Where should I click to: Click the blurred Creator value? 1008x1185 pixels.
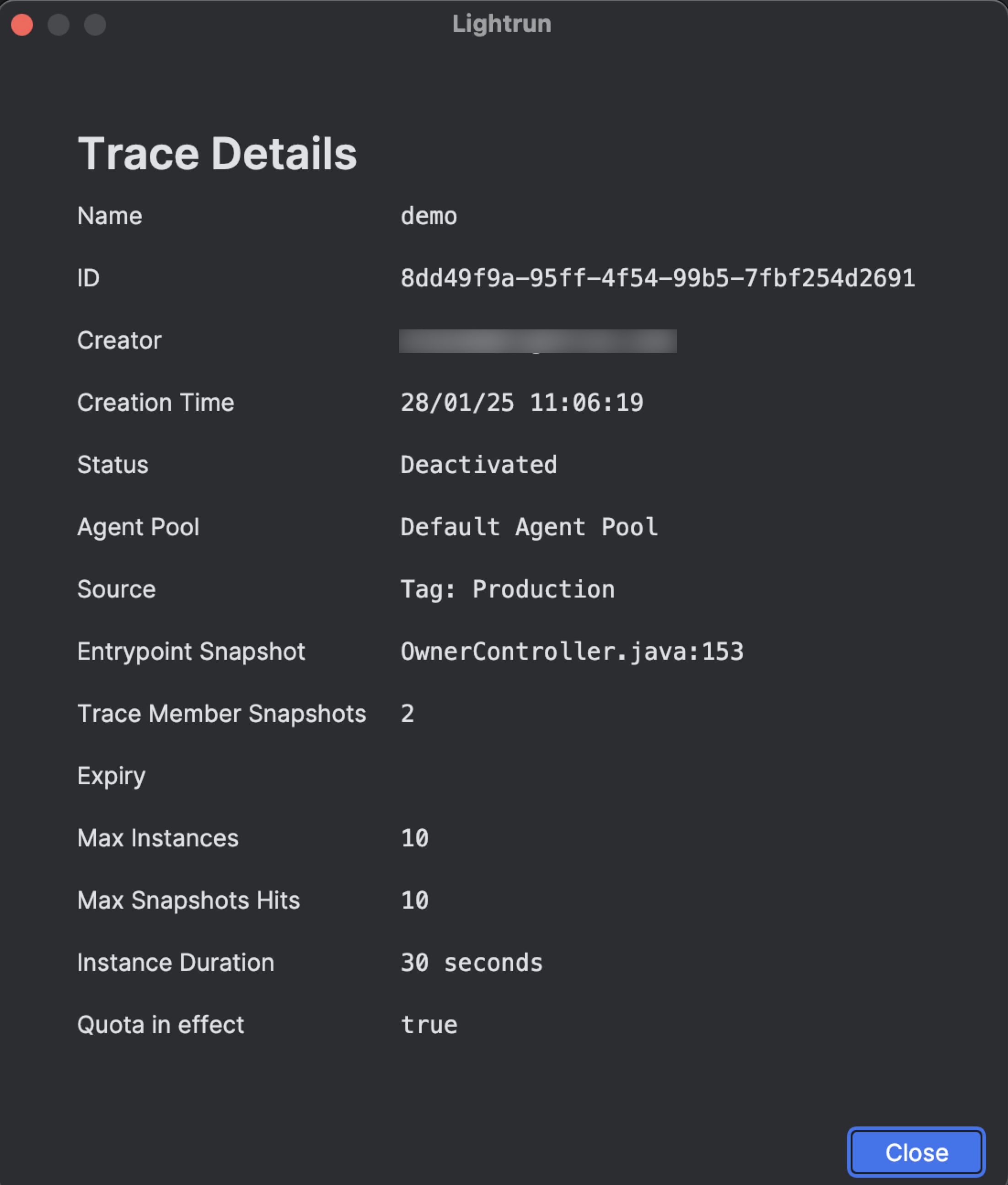537,341
